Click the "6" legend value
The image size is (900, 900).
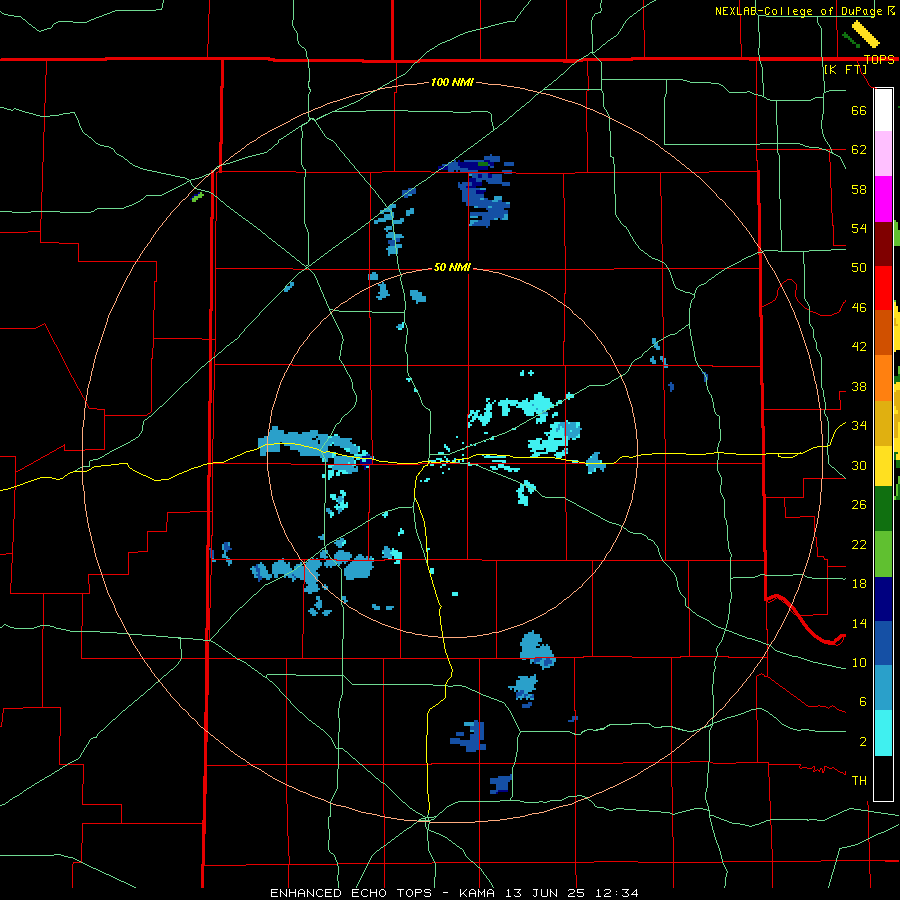[863, 701]
